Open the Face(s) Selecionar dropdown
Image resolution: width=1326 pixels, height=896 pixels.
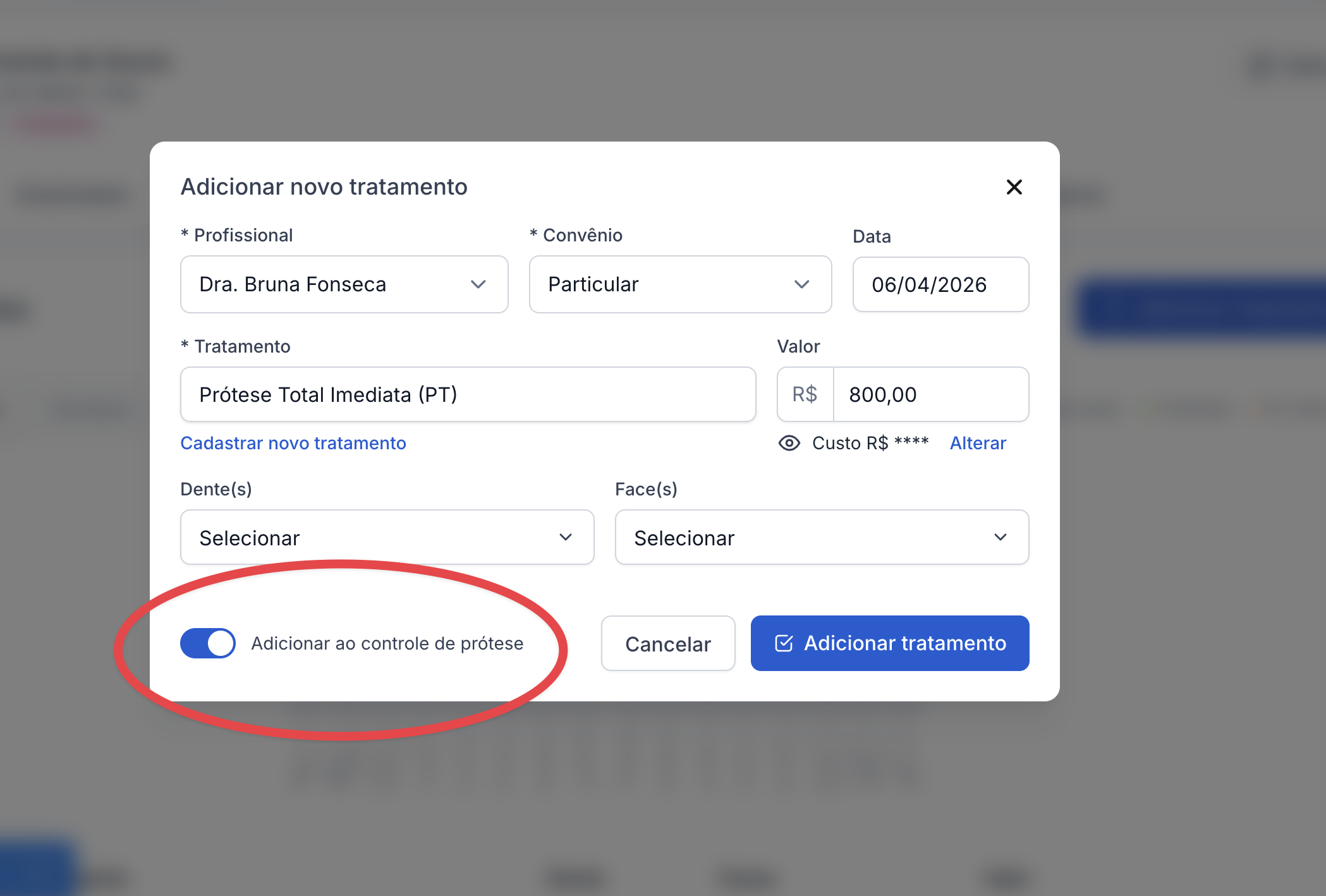[x=821, y=537]
